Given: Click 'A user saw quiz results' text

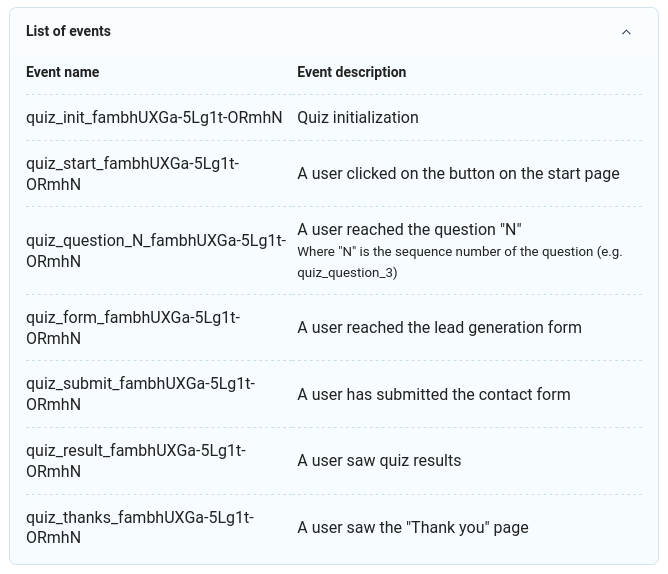Looking at the screenshot, I should (x=379, y=461).
